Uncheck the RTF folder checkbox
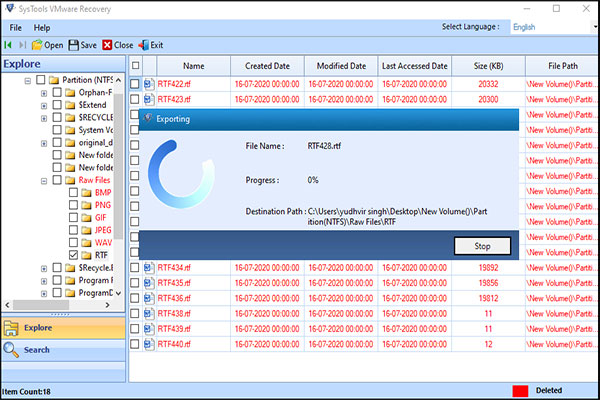The width and height of the screenshot is (600, 400). pos(73,255)
